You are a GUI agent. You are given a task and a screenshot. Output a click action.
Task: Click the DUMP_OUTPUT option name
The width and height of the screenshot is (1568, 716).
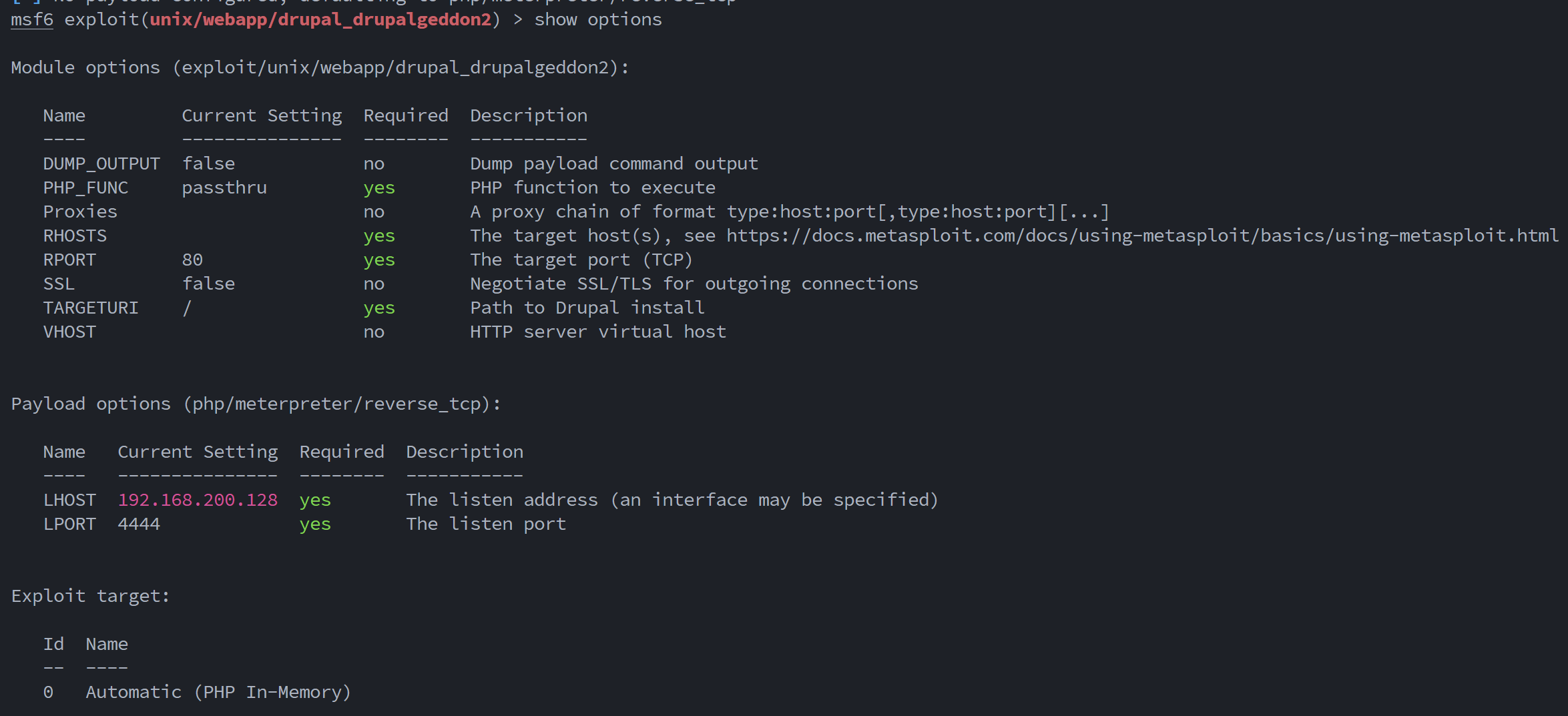click(101, 163)
